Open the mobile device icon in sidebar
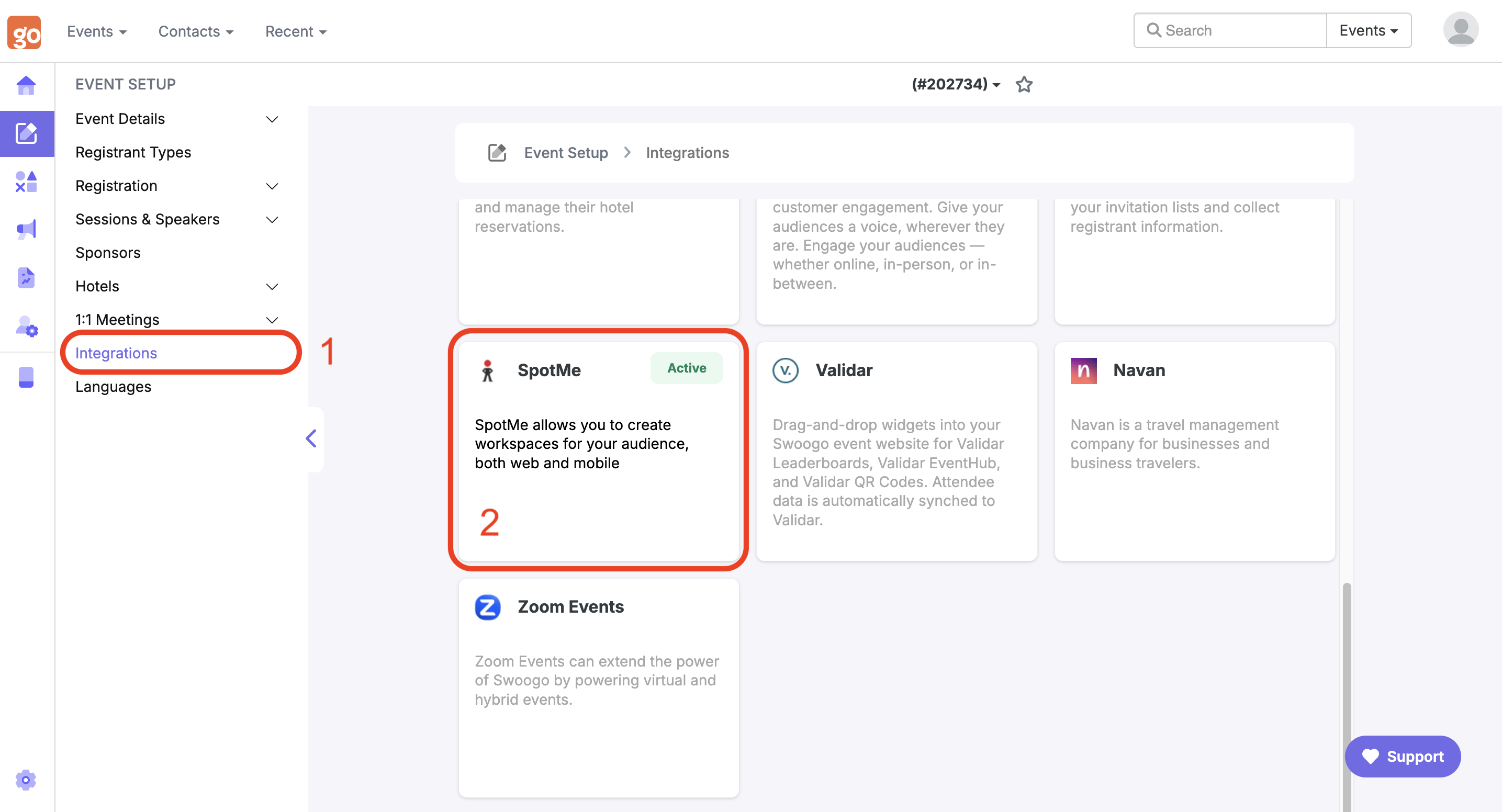 [x=26, y=377]
